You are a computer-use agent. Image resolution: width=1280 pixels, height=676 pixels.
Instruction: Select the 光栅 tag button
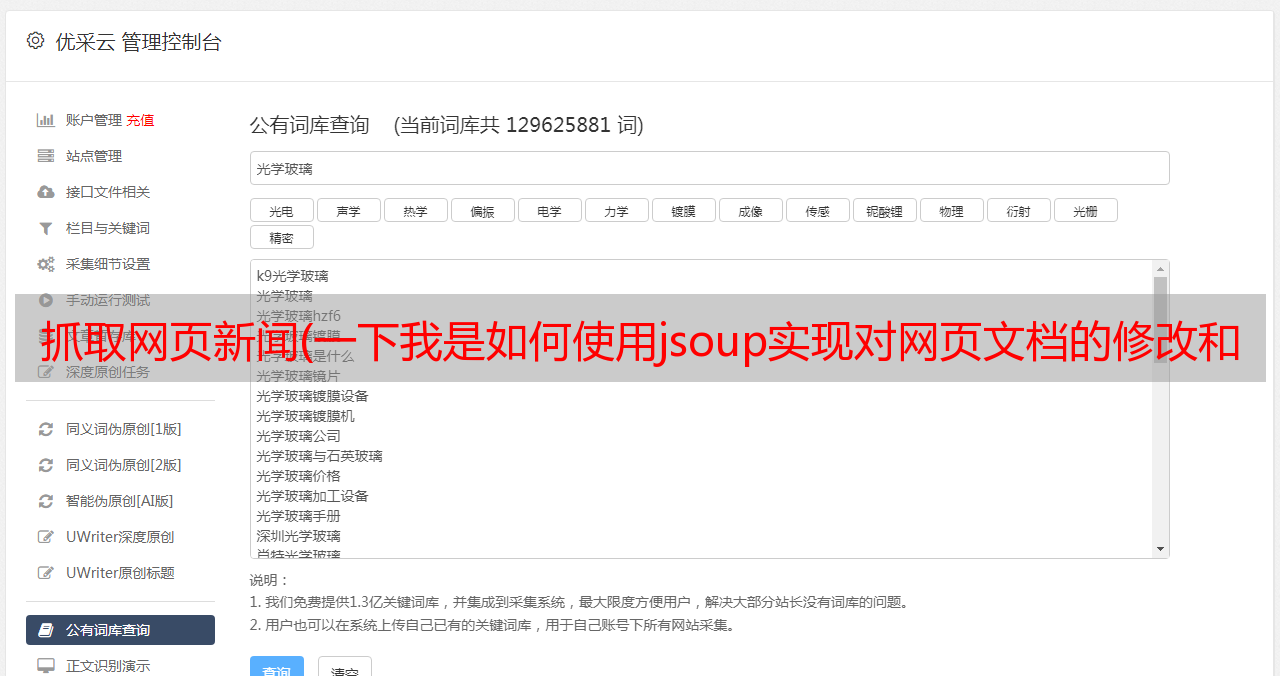tap(1085, 211)
